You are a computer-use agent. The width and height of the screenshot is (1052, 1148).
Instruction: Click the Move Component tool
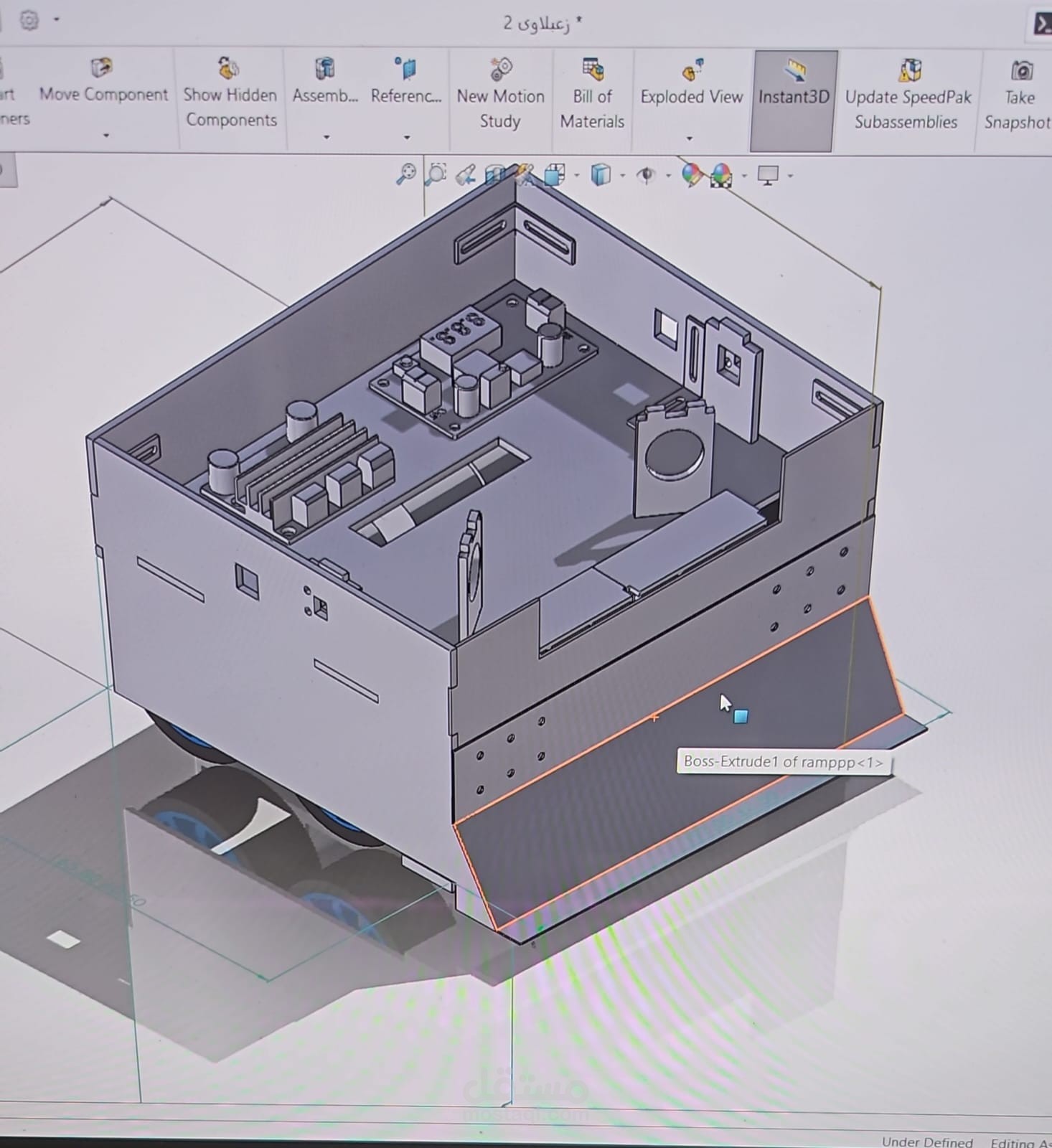(103, 83)
